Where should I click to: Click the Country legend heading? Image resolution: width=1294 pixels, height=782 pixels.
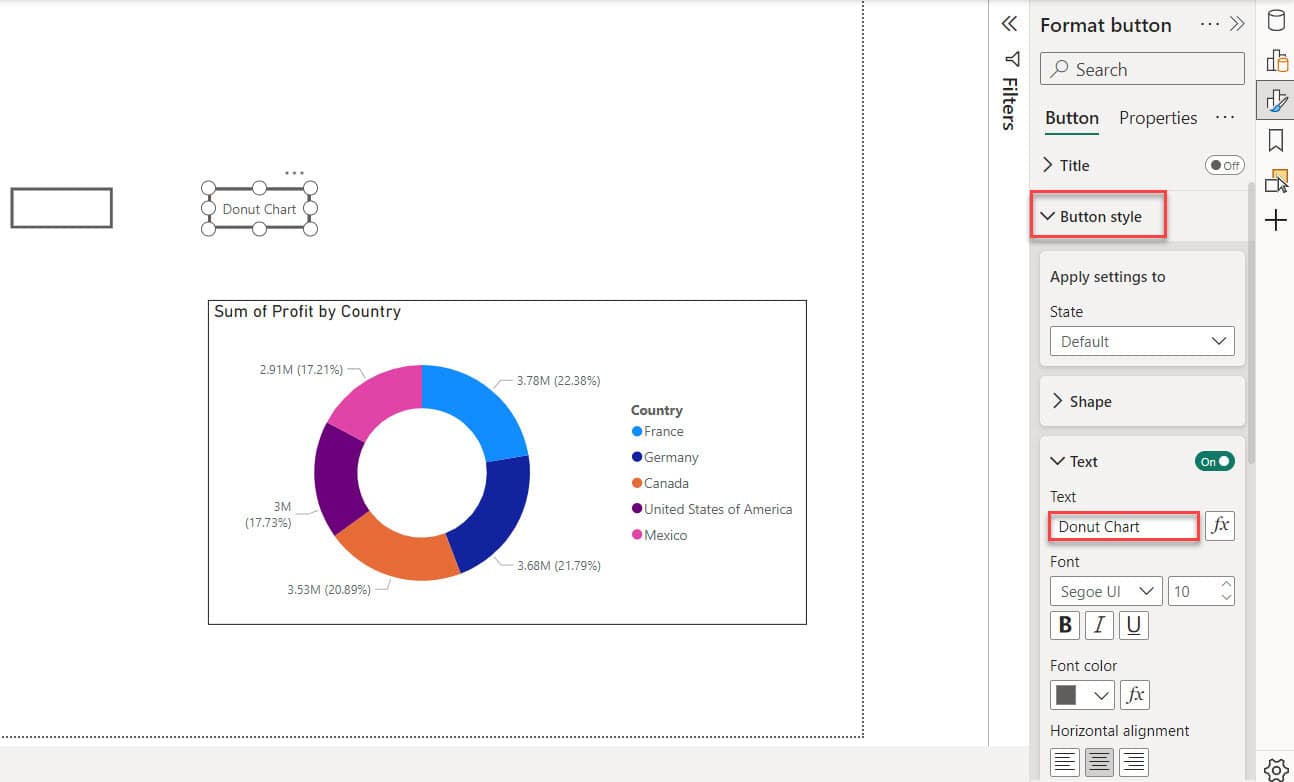tap(656, 411)
